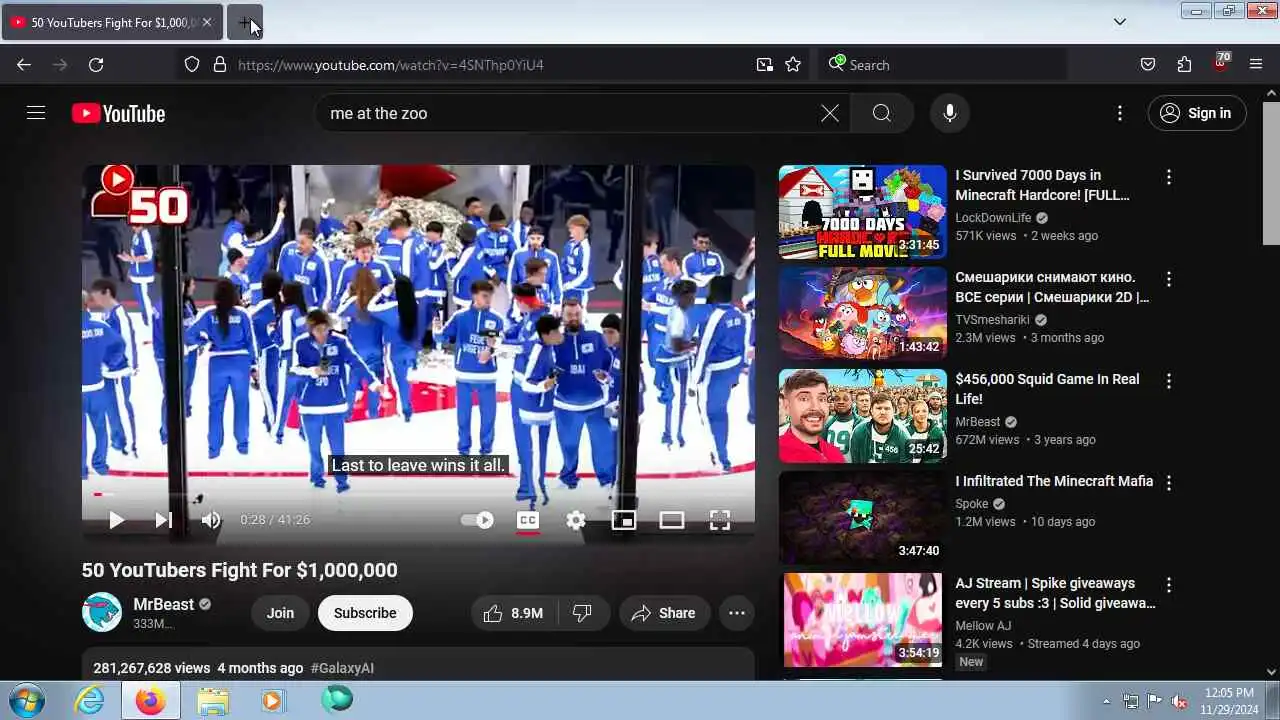Image resolution: width=1280 pixels, height=720 pixels.
Task: Reload the page
Action: point(96,65)
